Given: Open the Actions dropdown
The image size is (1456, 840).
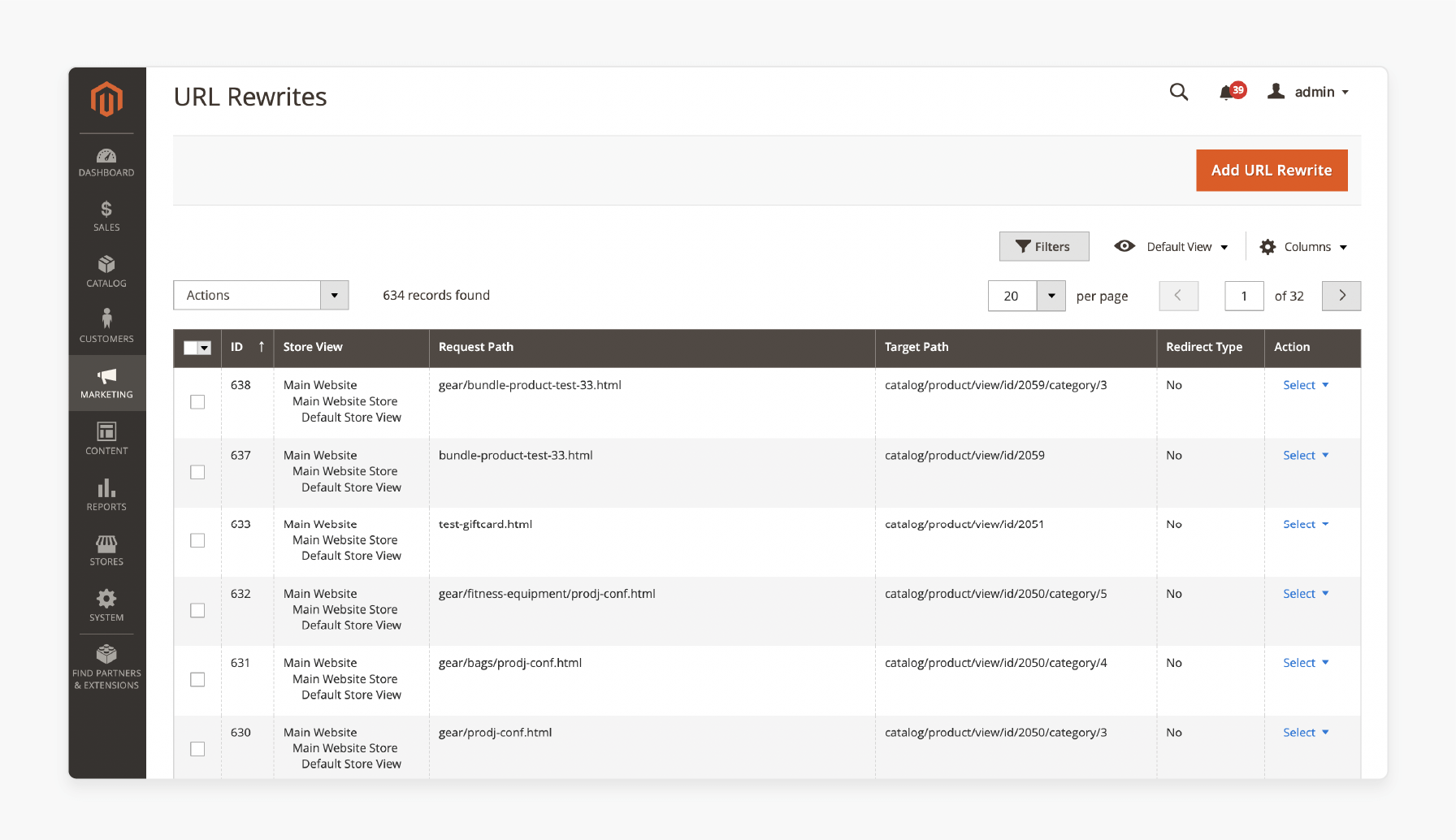Looking at the screenshot, I should coord(261,295).
